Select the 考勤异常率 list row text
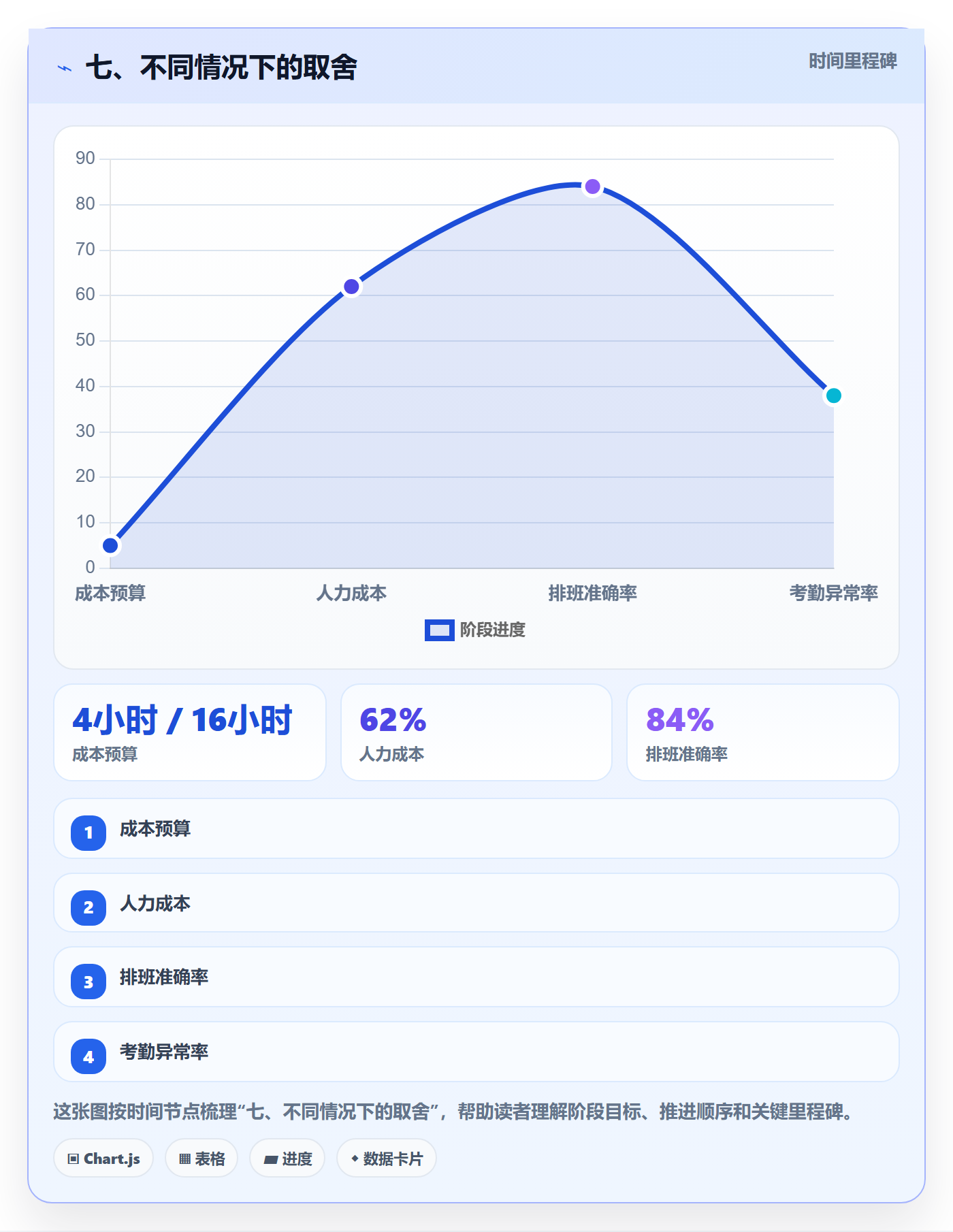Image resolution: width=953 pixels, height=1232 pixels. (x=164, y=1052)
